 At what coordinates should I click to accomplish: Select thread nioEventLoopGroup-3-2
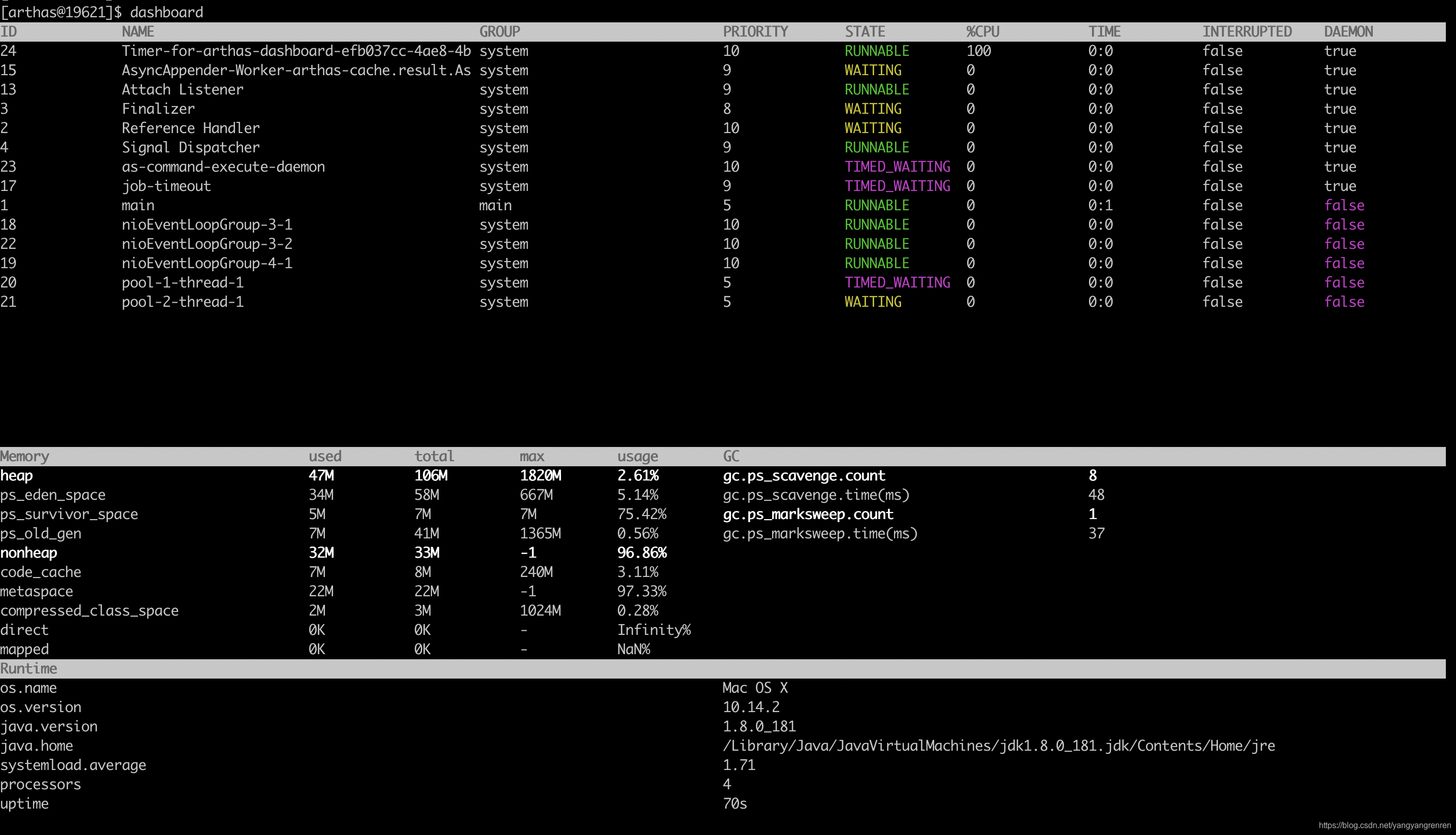point(207,244)
